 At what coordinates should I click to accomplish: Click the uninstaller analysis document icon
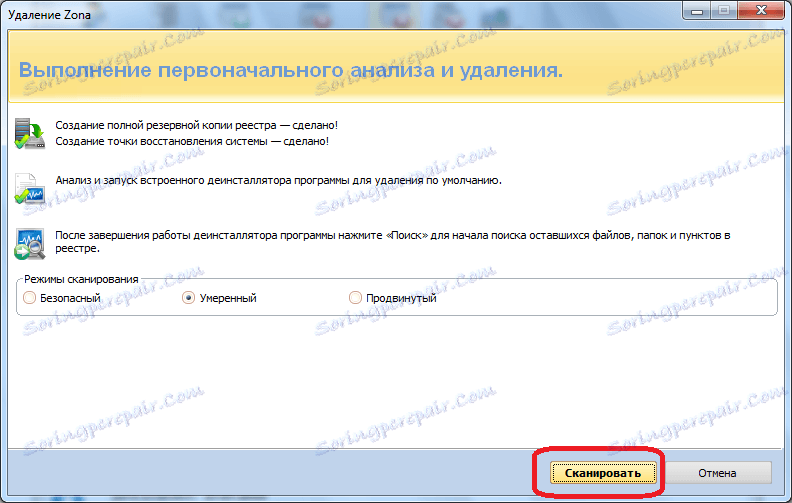pyautogui.click(x=29, y=189)
